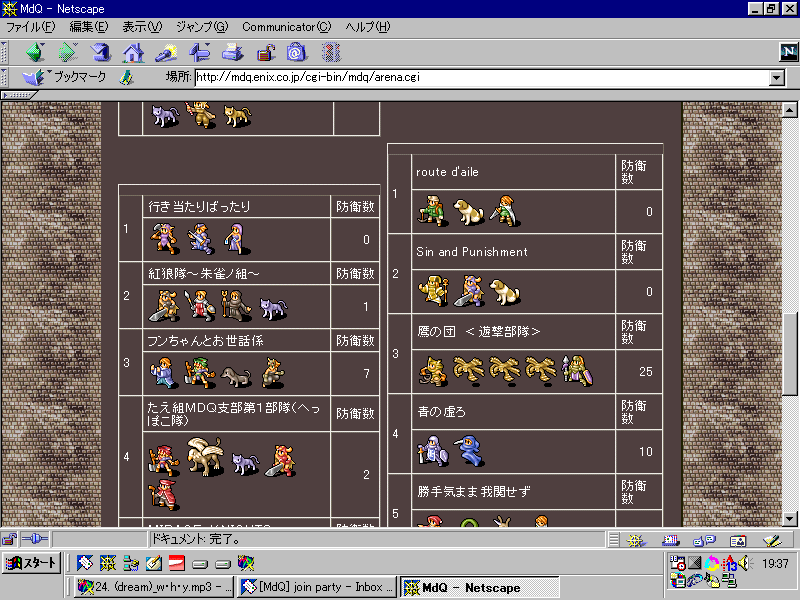Viewport: 800px width, 600px height.
Task: Click the 紅狼隊～朱雀ノ組～ party name
Action: (204, 273)
